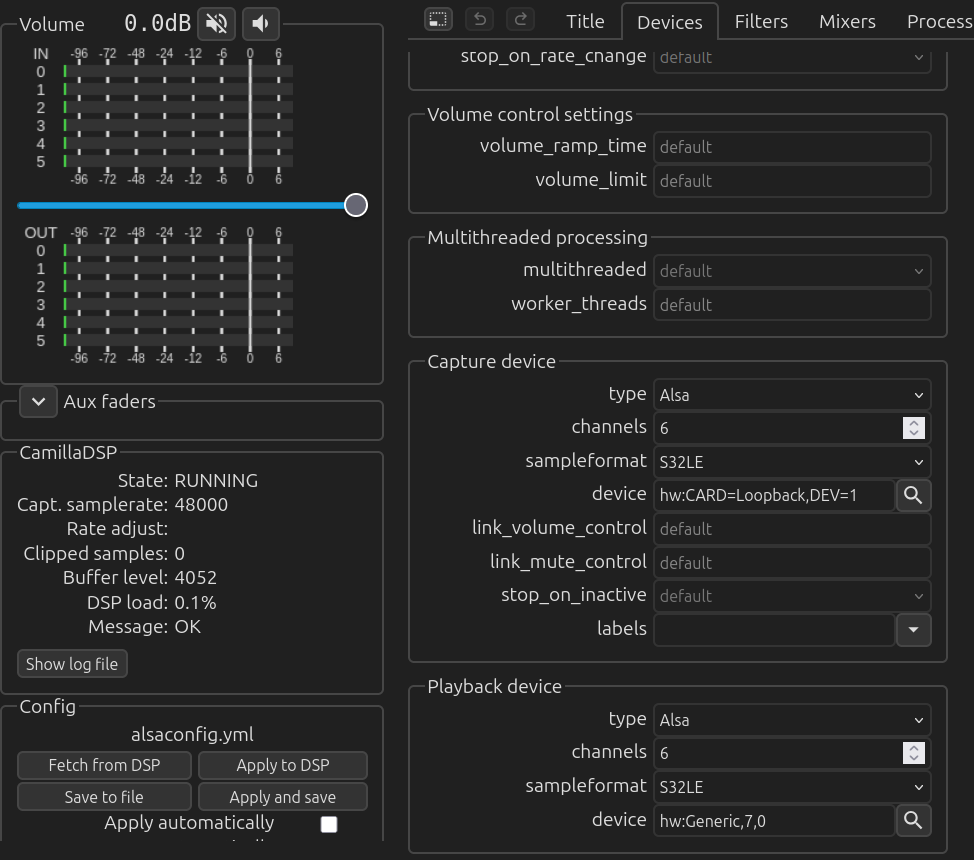974x860 pixels.
Task: Click the playback channels stepper arrows
Action: click(914, 753)
